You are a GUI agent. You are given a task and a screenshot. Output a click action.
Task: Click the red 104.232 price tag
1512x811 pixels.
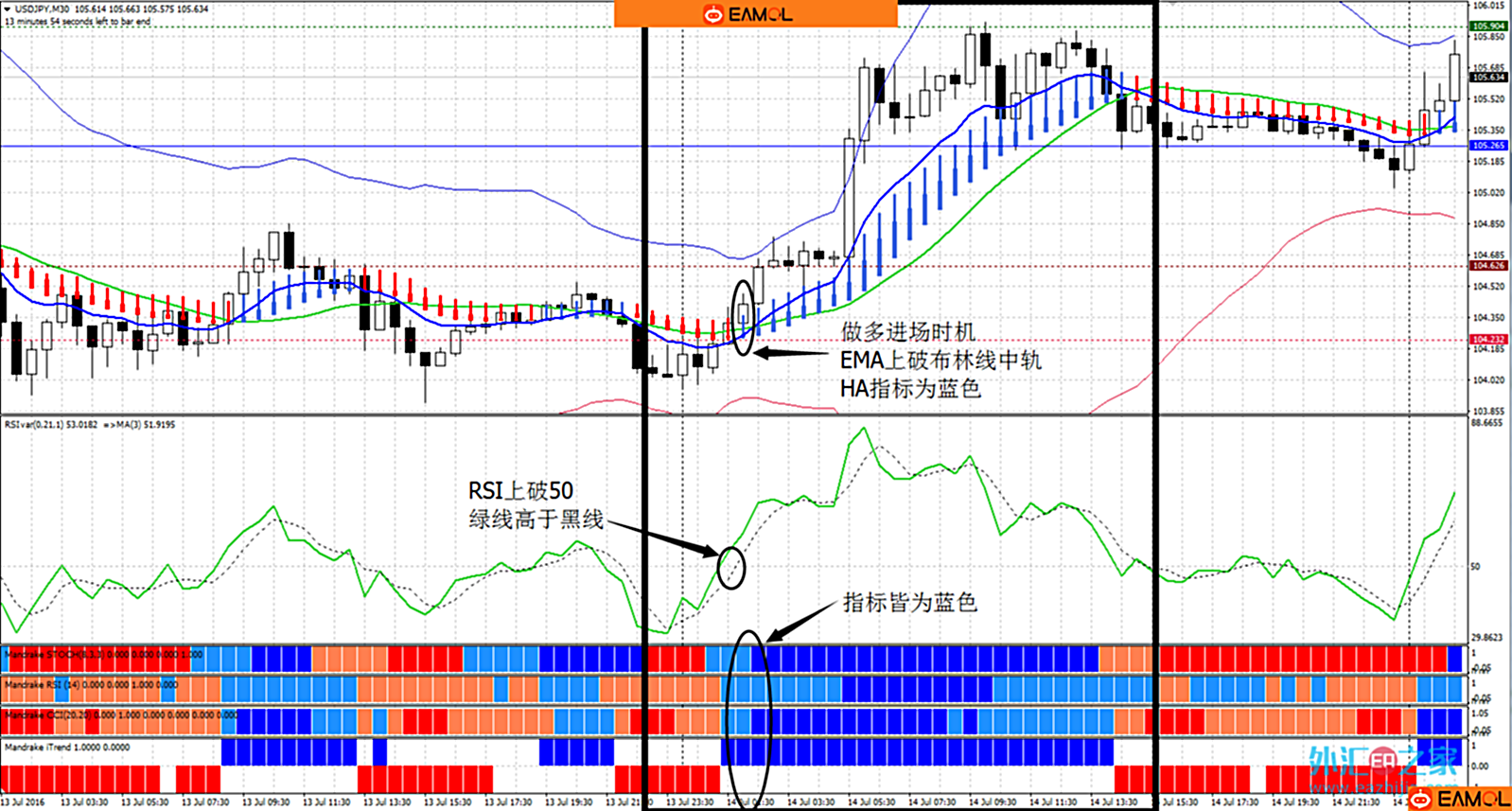[1488, 339]
